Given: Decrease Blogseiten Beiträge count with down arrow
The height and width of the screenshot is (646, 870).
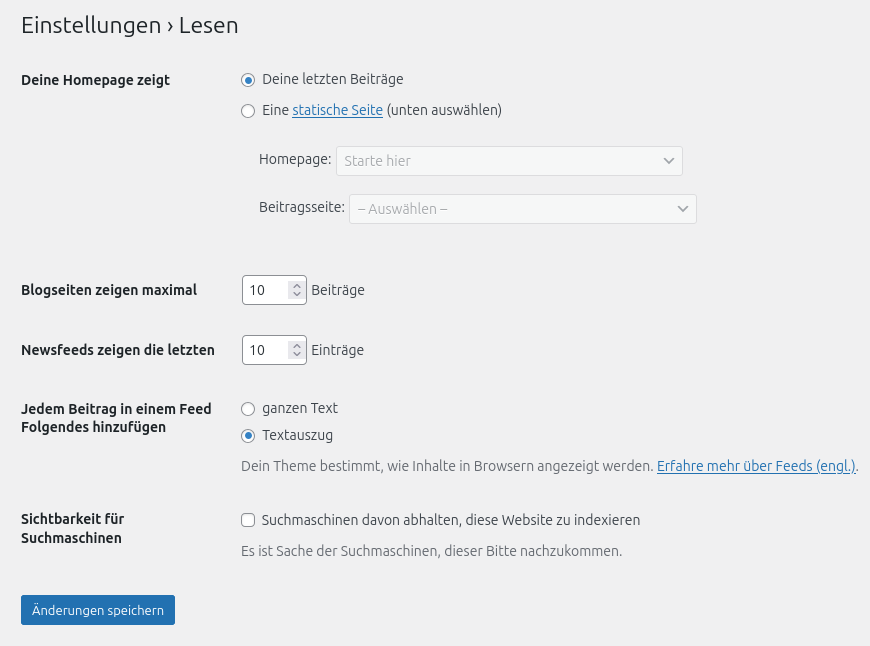Looking at the screenshot, I should pyautogui.click(x=296, y=295).
